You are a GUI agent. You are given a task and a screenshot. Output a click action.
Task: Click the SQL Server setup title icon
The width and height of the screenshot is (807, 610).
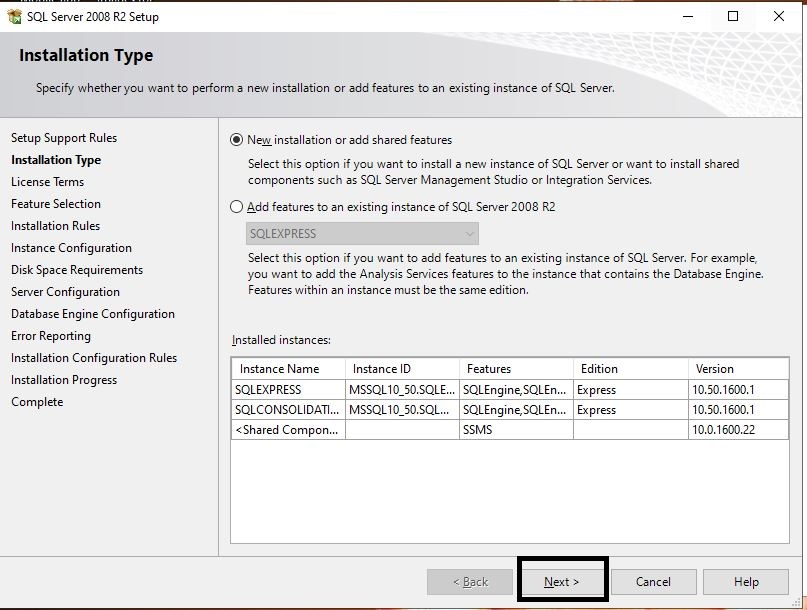click(14, 16)
